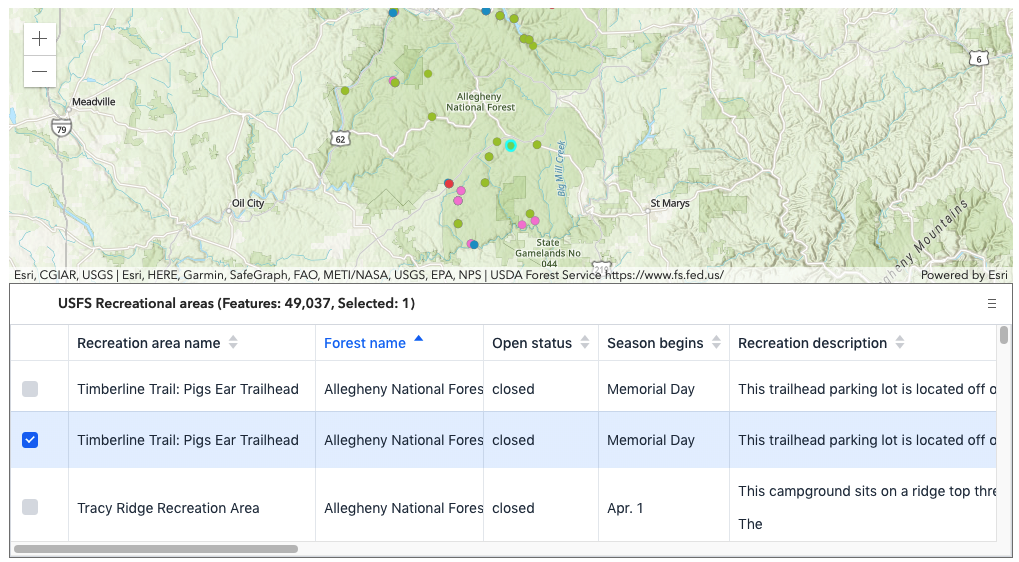This screenshot has width=1019, height=562.
Task: Uncheck the selected Timberline Trail row
Action: click(x=30, y=440)
